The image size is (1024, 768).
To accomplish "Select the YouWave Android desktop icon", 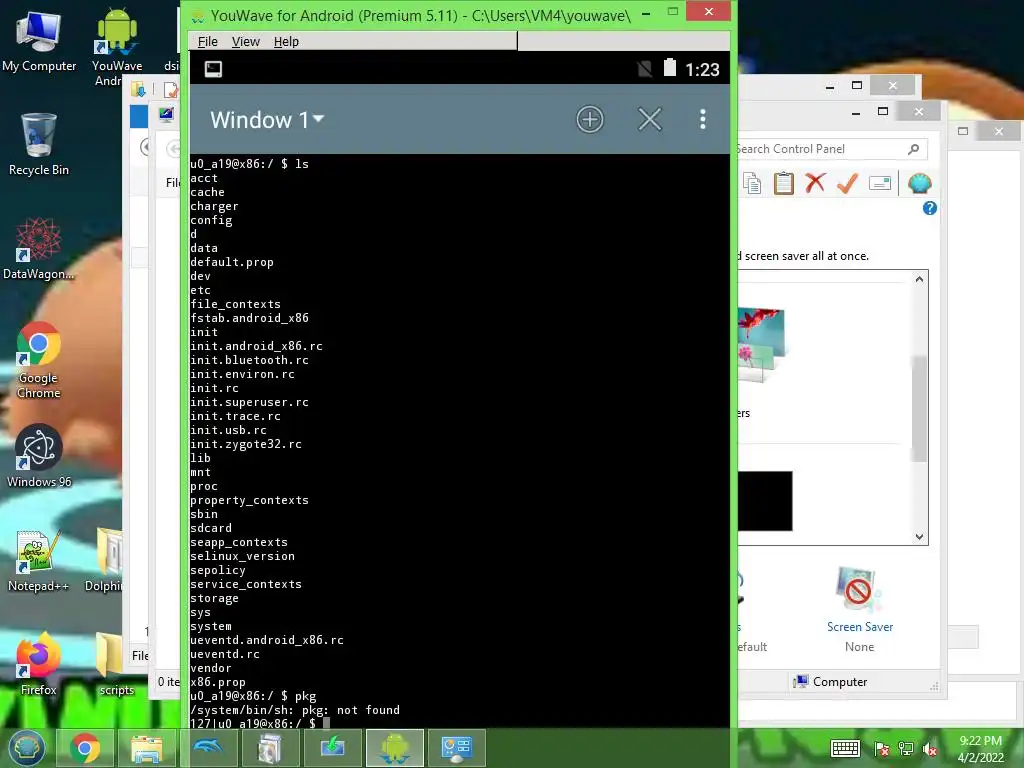I will click(x=117, y=47).
